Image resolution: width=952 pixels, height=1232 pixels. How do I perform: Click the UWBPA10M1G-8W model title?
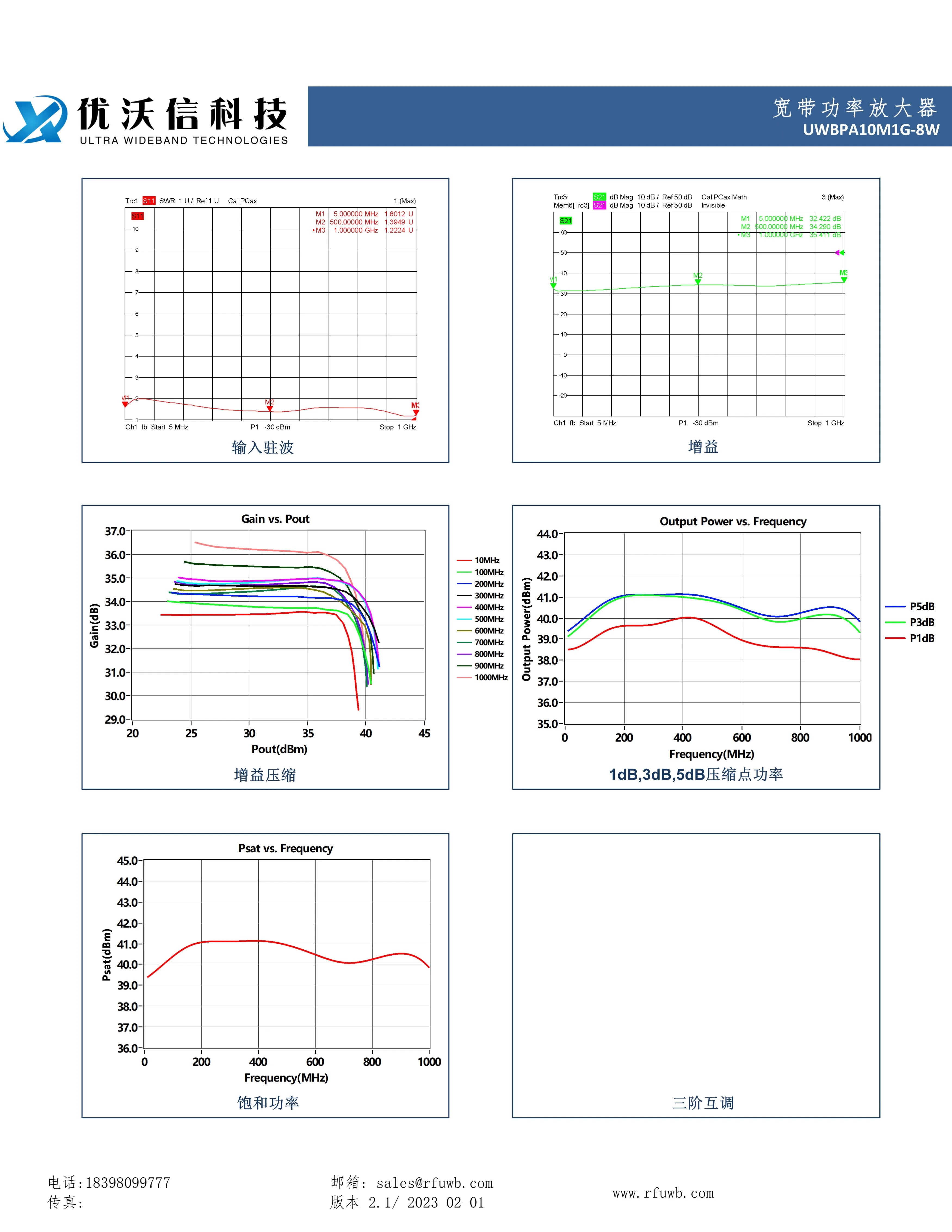[871, 130]
